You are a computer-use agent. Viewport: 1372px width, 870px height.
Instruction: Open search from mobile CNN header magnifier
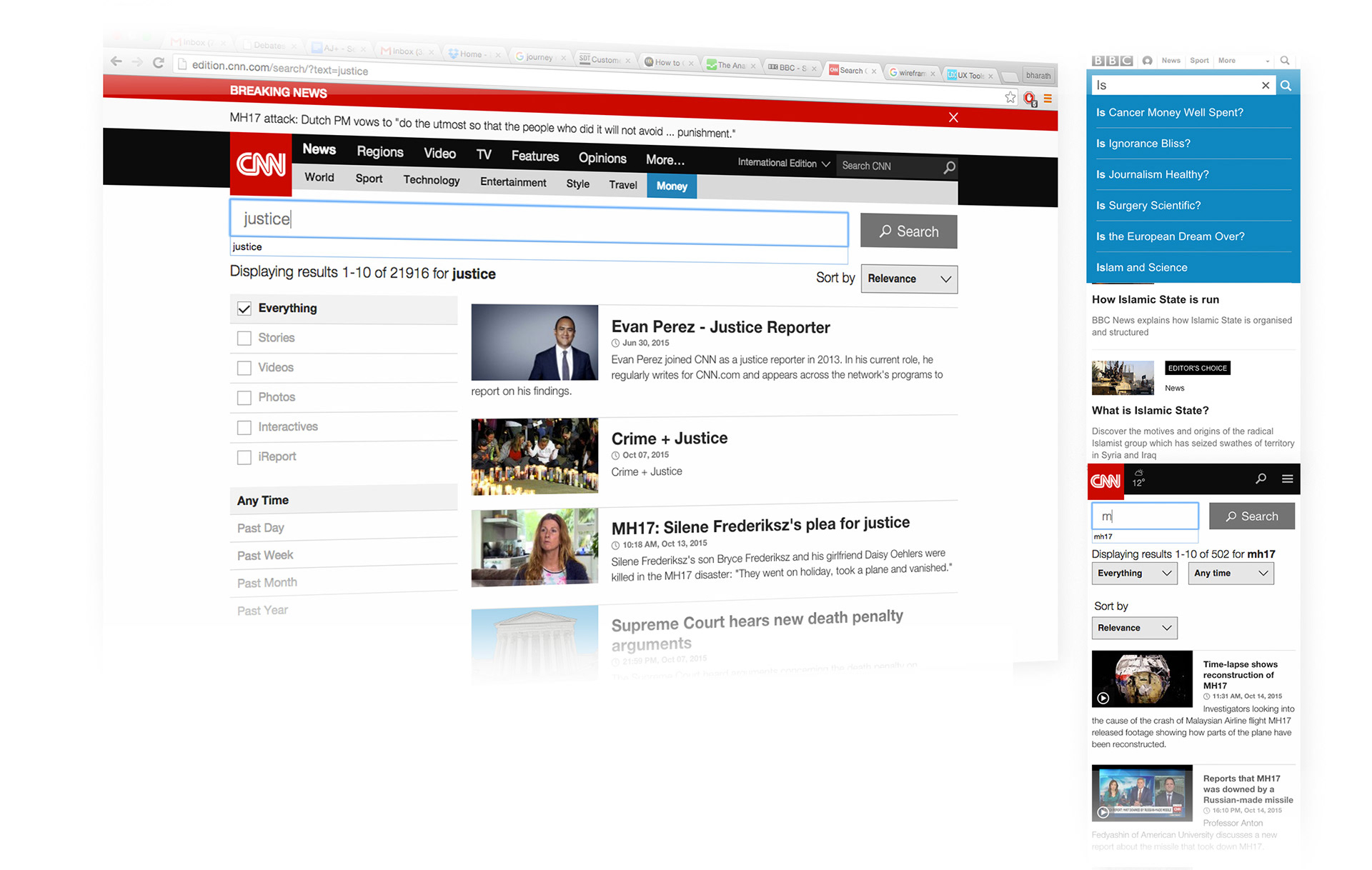tap(1261, 479)
